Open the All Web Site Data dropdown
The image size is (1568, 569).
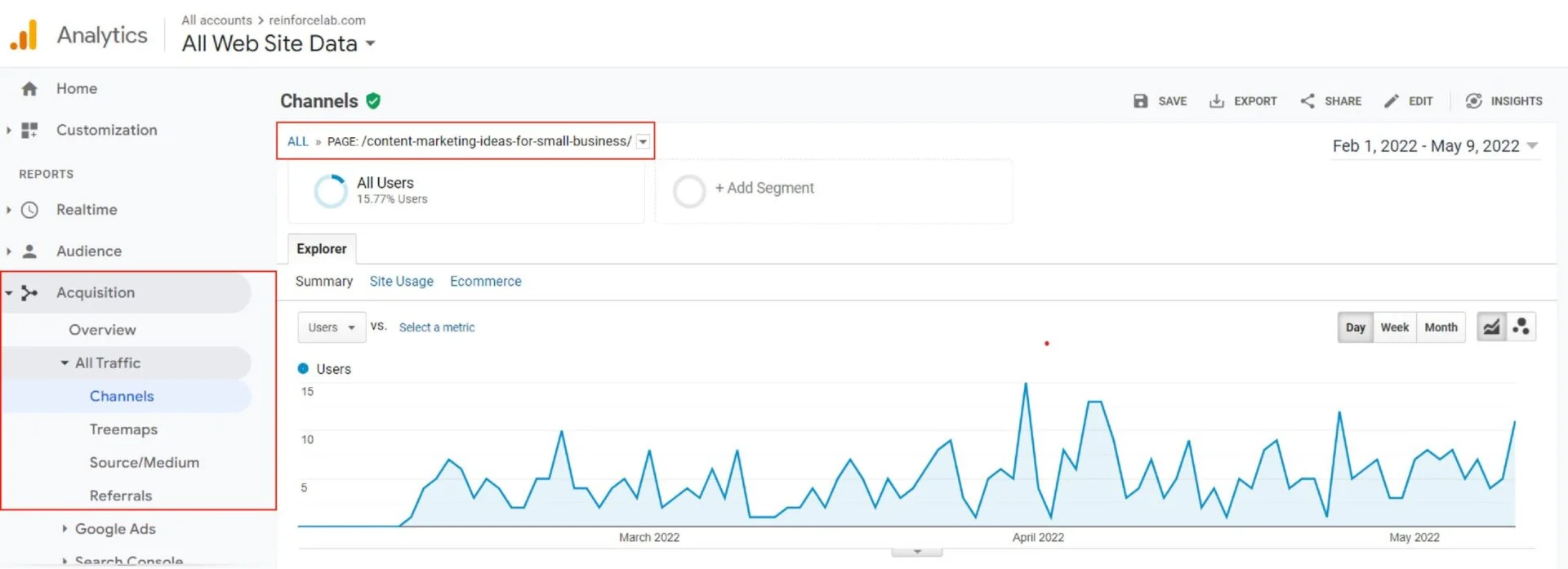[278, 43]
